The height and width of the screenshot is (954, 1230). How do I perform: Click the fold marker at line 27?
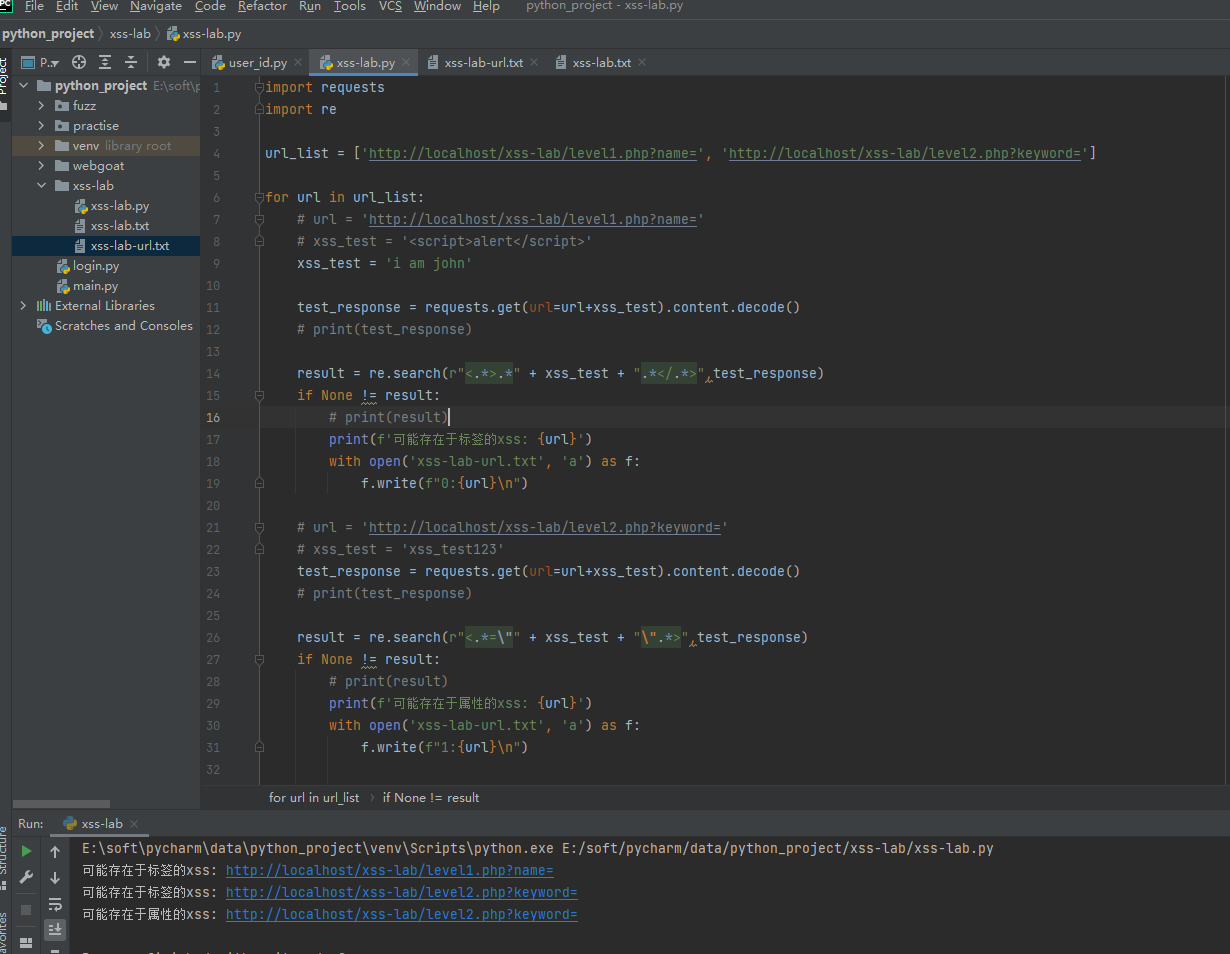259,659
